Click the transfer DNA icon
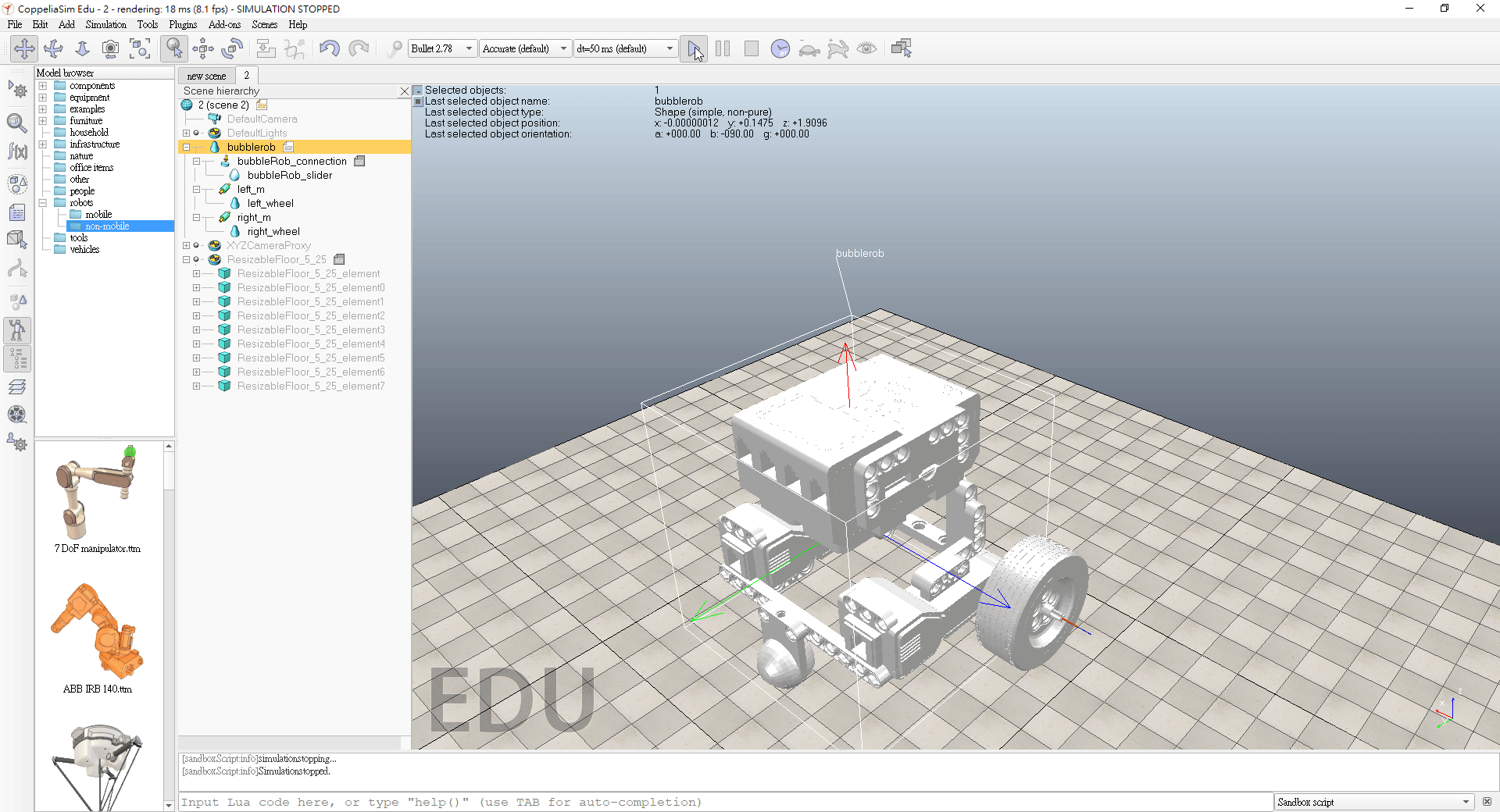 pyautogui.click(x=295, y=48)
